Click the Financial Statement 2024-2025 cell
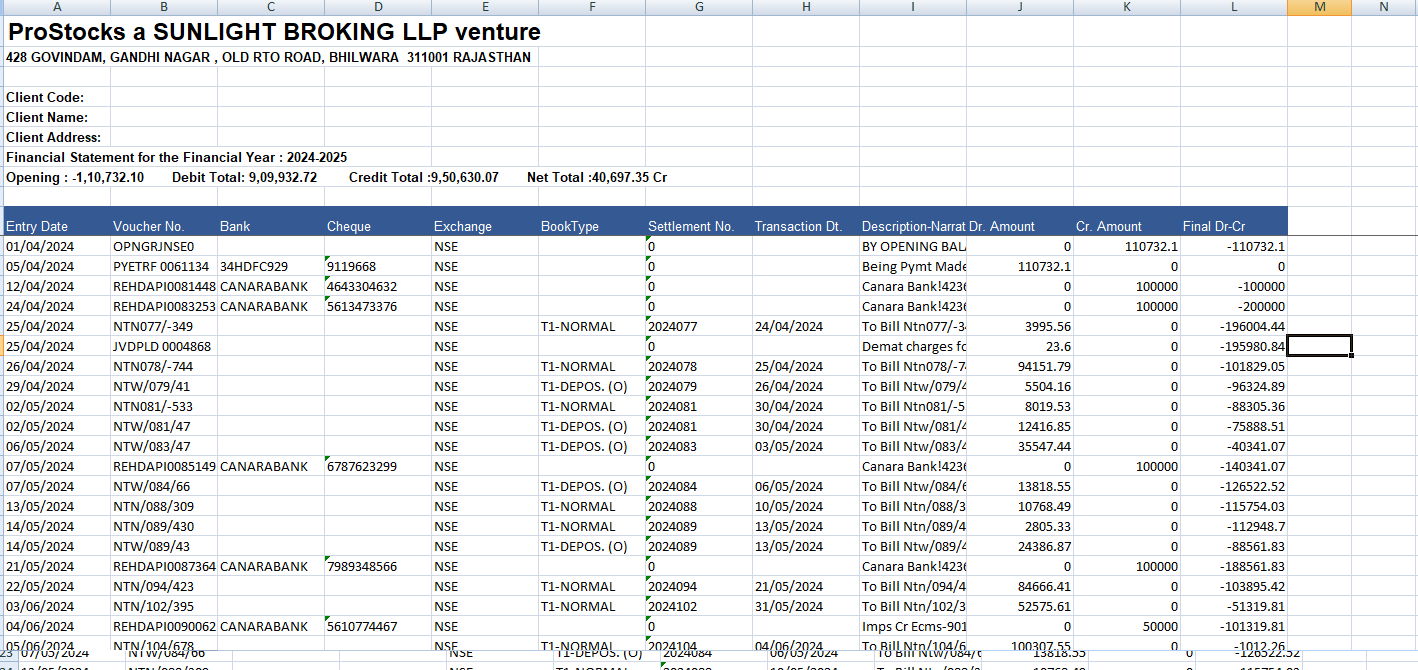 [x=177, y=157]
